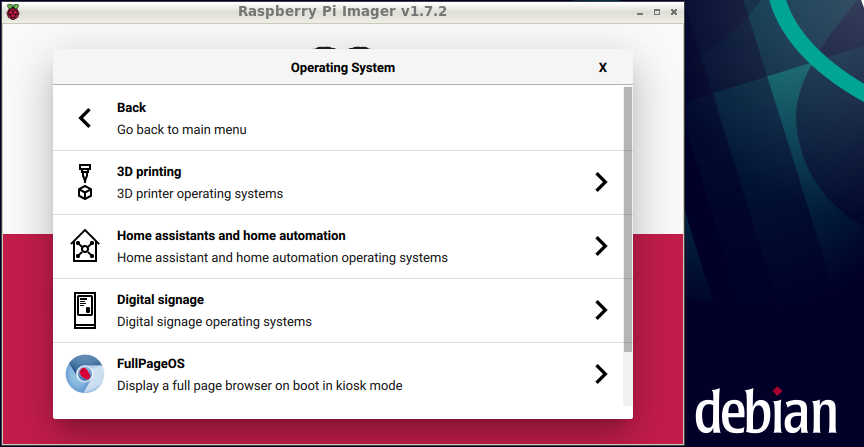
Task: Click the Raspberry Pi logo in title bar
Action: (x=11, y=11)
